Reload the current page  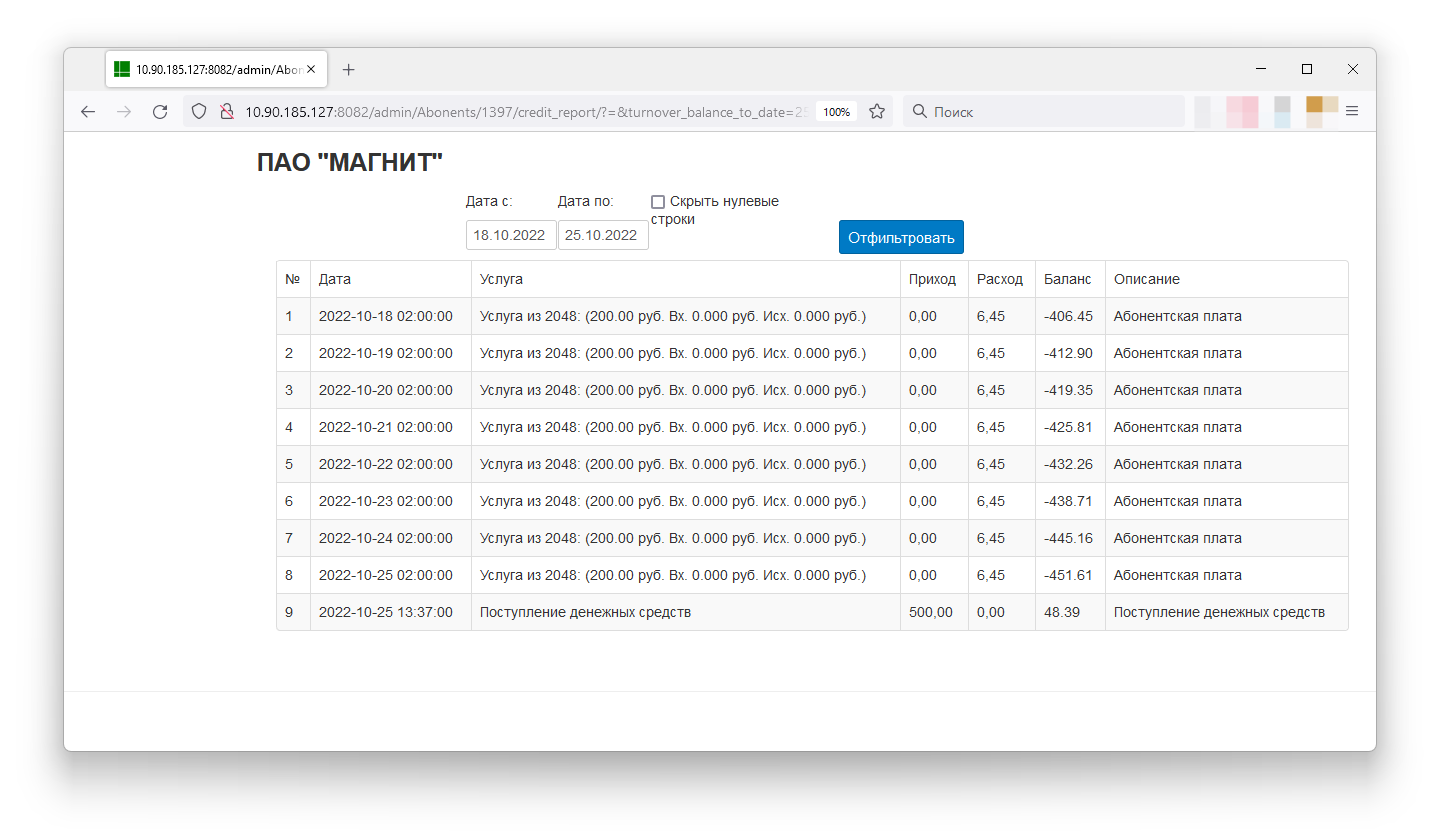pyautogui.click(x=160, y=112)
